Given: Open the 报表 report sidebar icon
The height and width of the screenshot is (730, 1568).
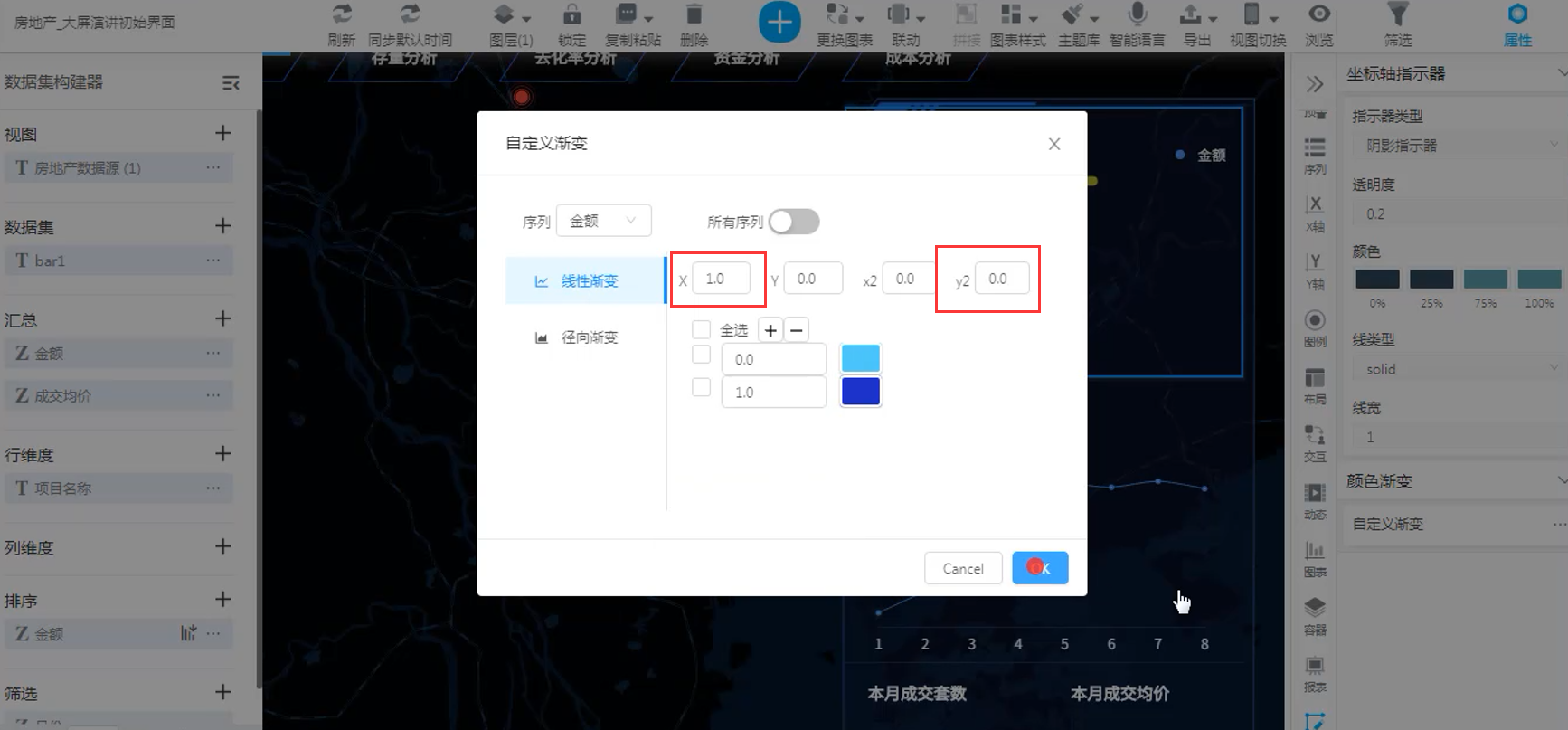Looking at the screenshot, I should pyautogui.click(x=1315, y=666).
